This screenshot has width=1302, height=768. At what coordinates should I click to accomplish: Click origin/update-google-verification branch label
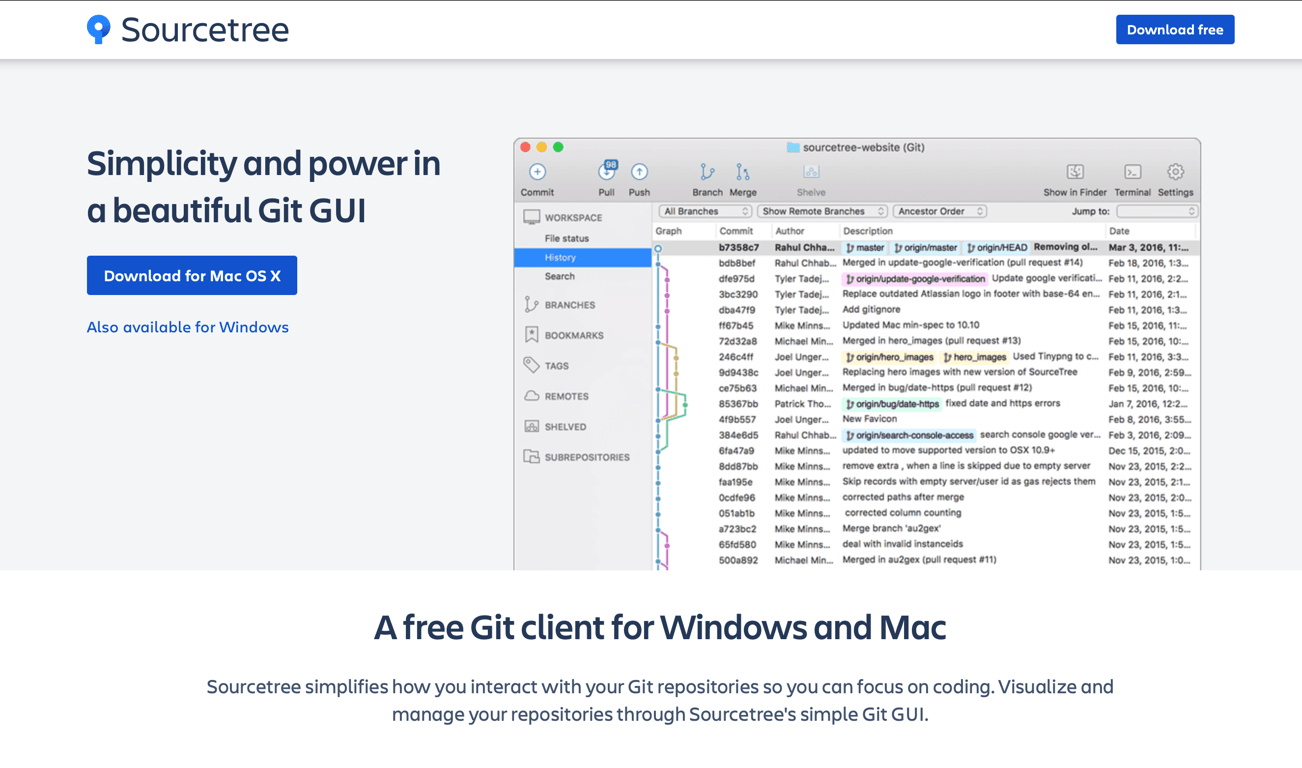click(x=915, y=279)
